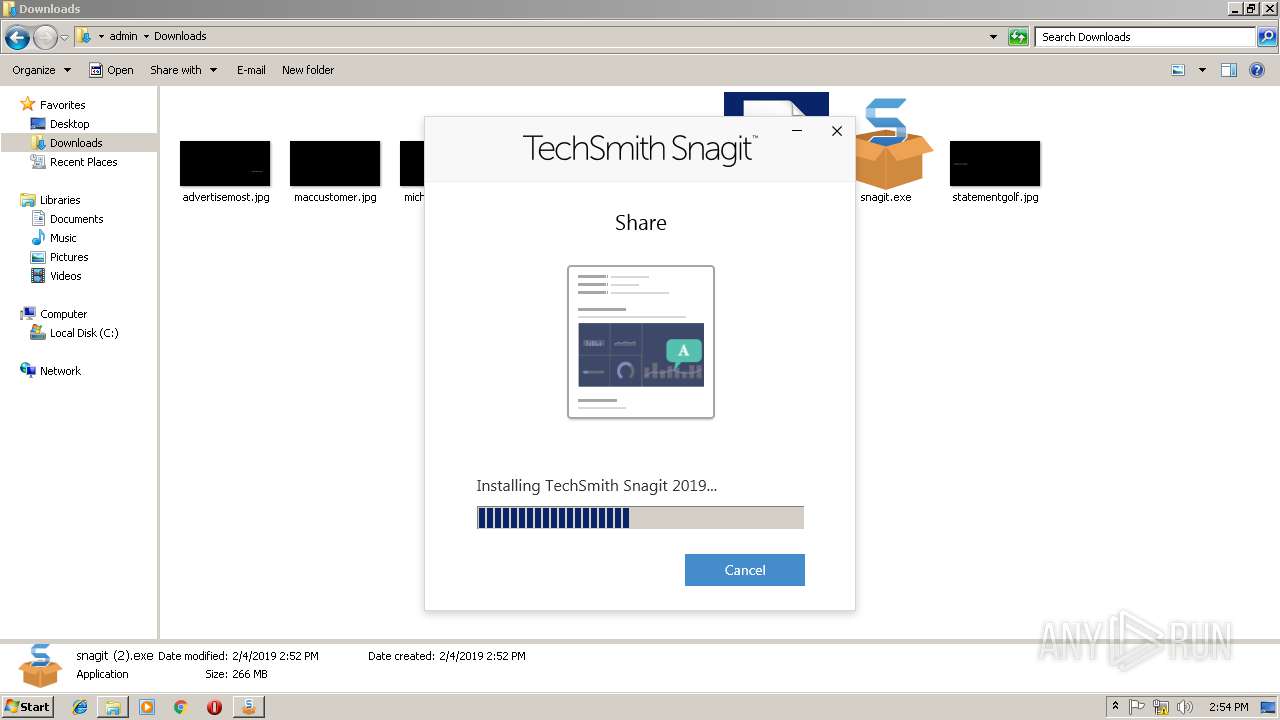Select Downloads in Favorites
The width and height of the screenshot is (1280, 720).
click(76, 143)
